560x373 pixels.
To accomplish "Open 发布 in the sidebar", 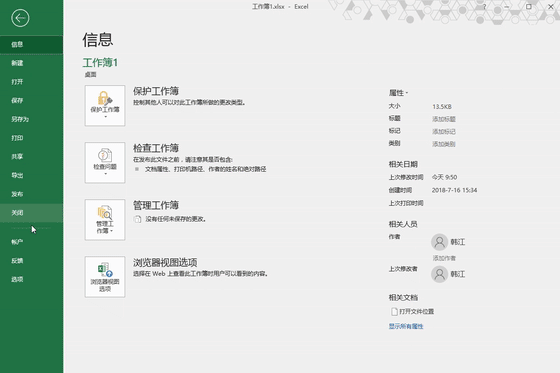I will tap(31, 194).
